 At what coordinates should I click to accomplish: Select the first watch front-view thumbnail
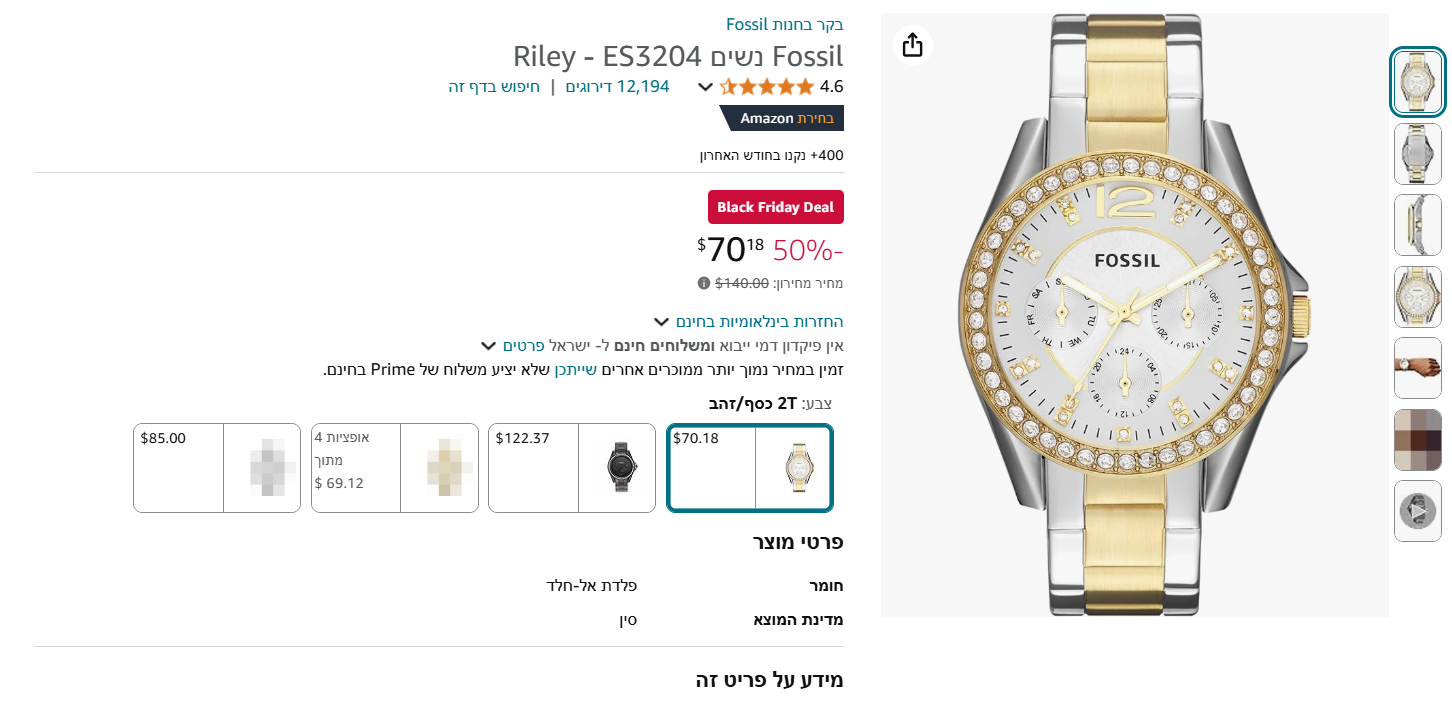point(1417,82)
